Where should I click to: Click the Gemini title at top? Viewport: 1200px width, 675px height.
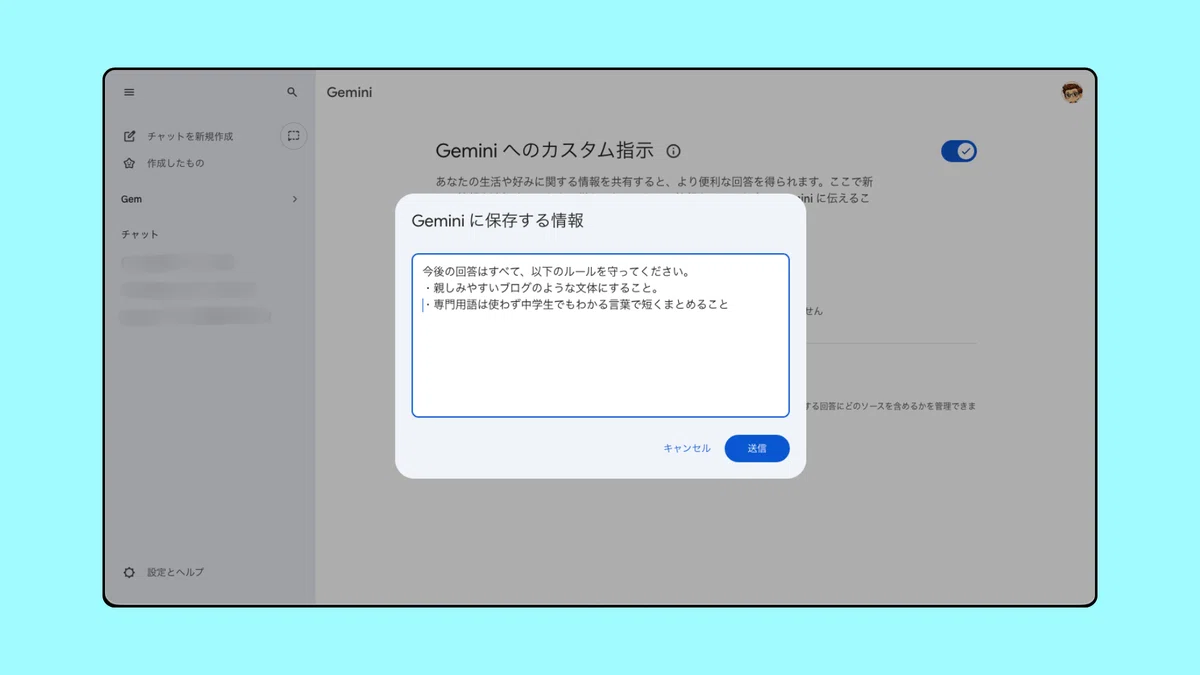click(349, 92)
